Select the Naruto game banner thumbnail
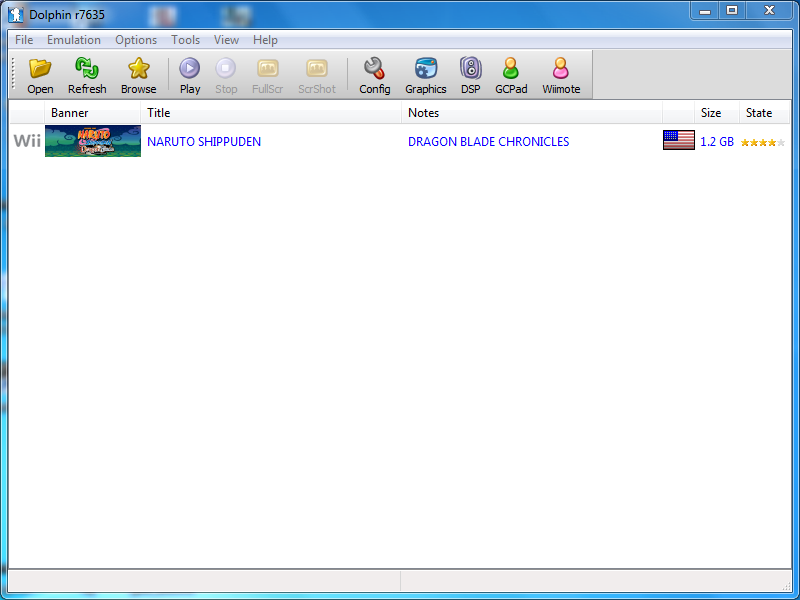The width and height of the screenshot is (800, 600). [93, 141]
